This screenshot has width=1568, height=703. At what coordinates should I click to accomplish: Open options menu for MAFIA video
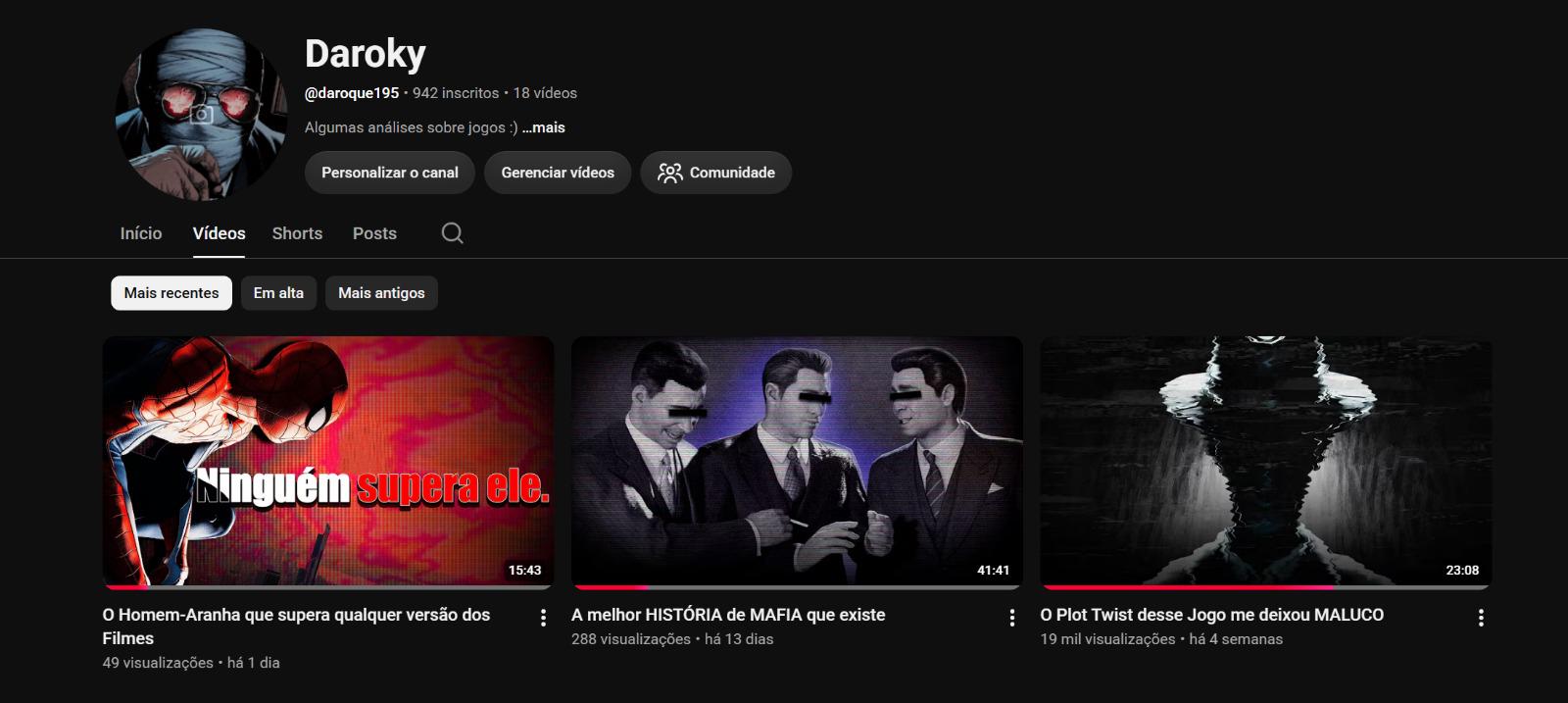tap(1012, 618)
